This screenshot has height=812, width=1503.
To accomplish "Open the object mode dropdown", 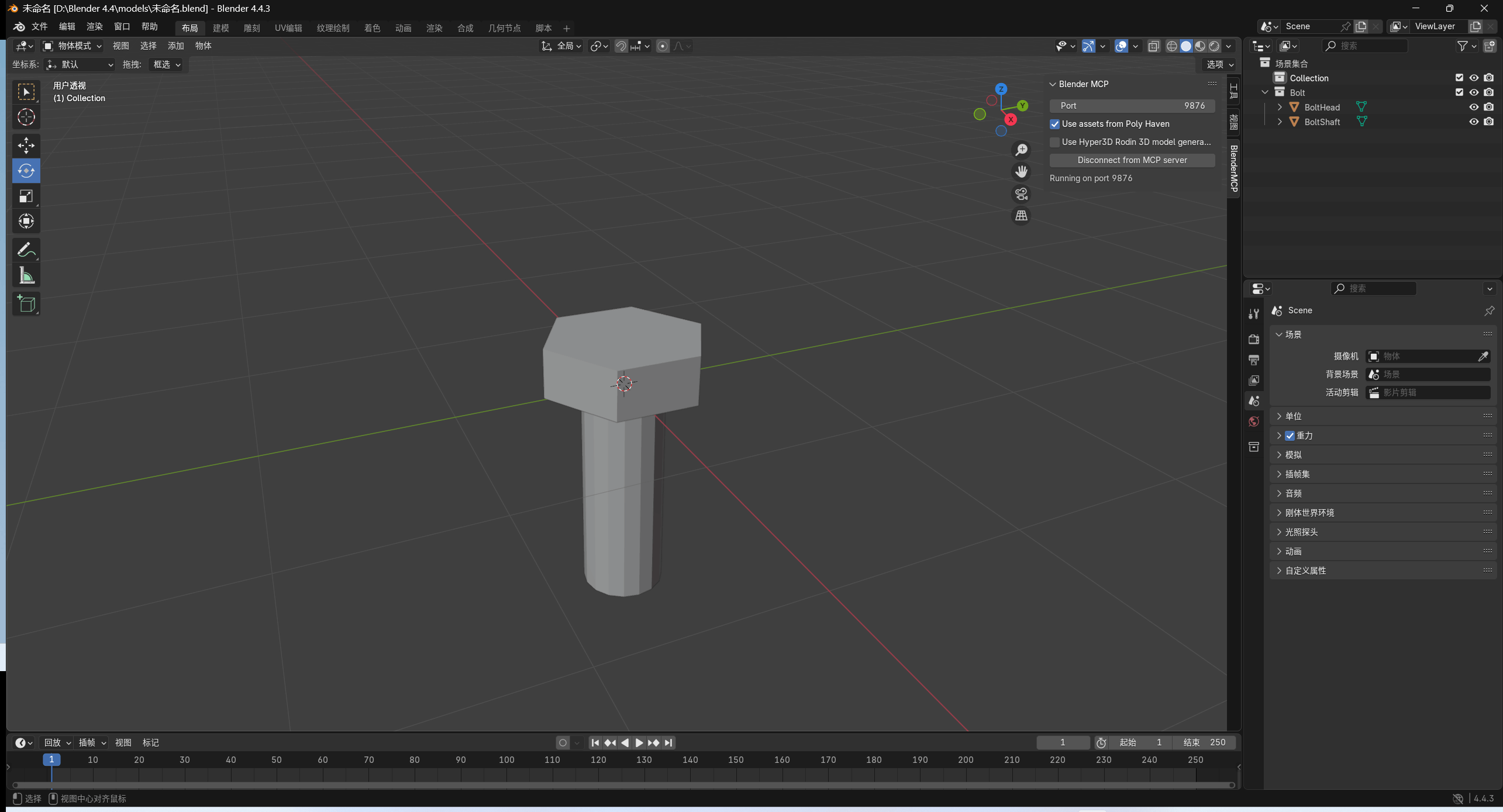I will pyautogui.click(x=73, y=46).
